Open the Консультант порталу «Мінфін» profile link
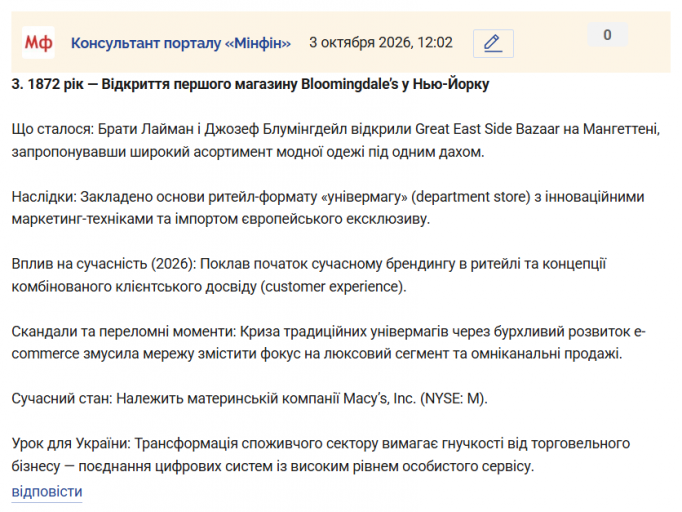 point(181,43)
